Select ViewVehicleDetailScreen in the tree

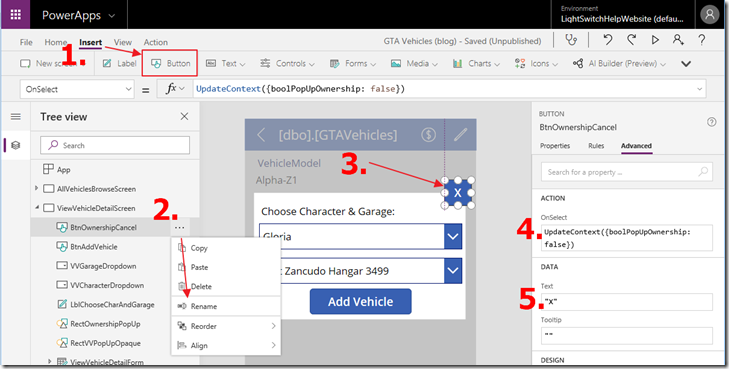tap(96, 208)
